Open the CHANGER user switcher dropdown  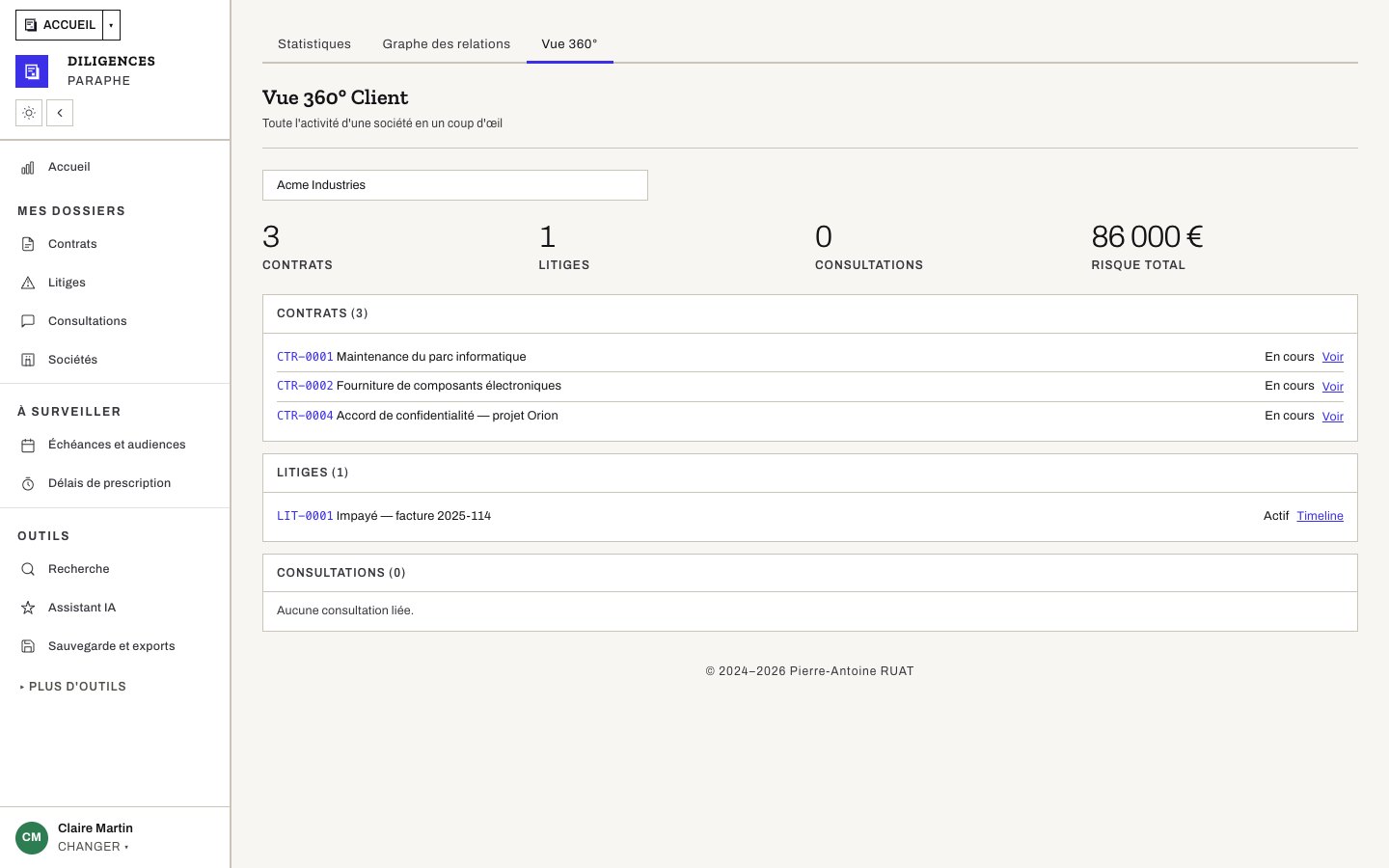tap(93, 847)
